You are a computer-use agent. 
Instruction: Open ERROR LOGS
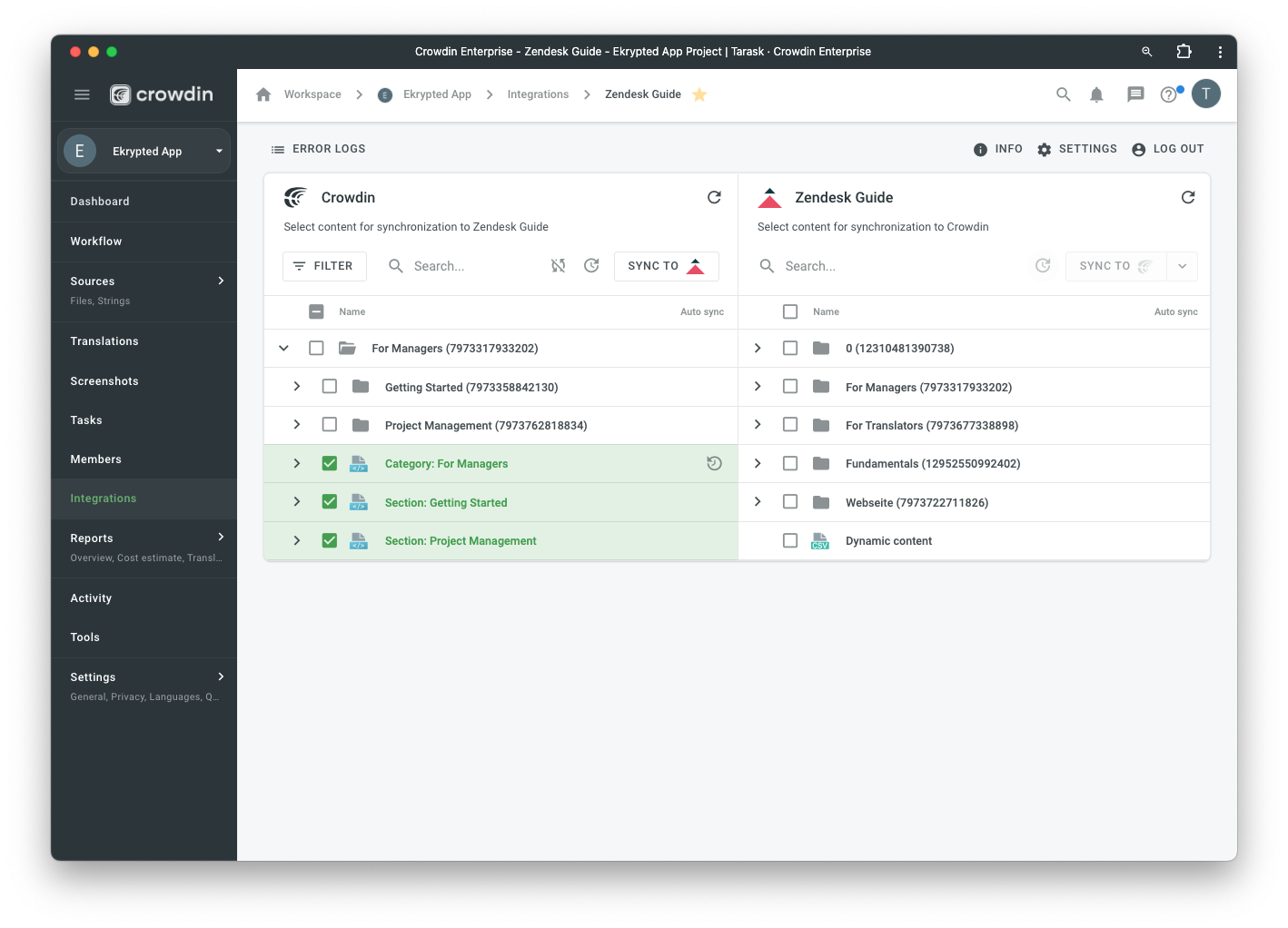pyautogui.click(x=319, y=149)
